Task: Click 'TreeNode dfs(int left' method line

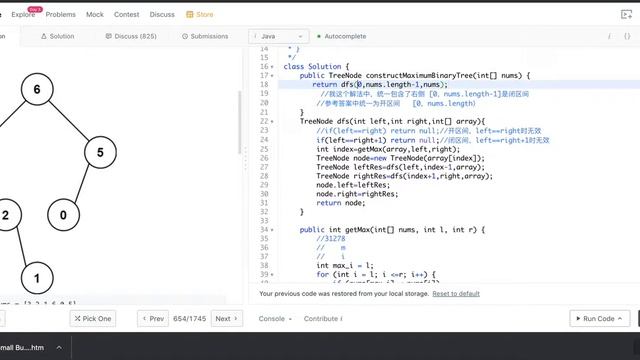Action: [x=393, y=121]
